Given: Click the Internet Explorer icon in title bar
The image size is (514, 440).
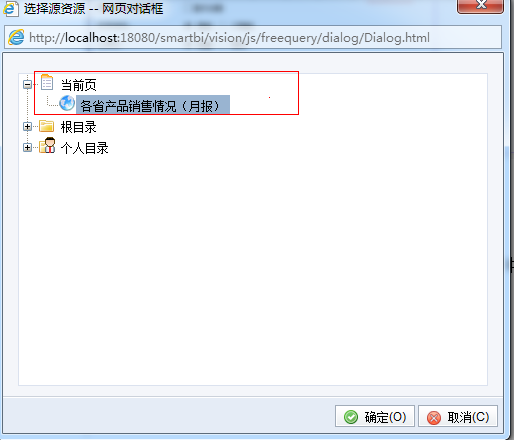Looking at the screenshot, I should click(x=11, y=8).
